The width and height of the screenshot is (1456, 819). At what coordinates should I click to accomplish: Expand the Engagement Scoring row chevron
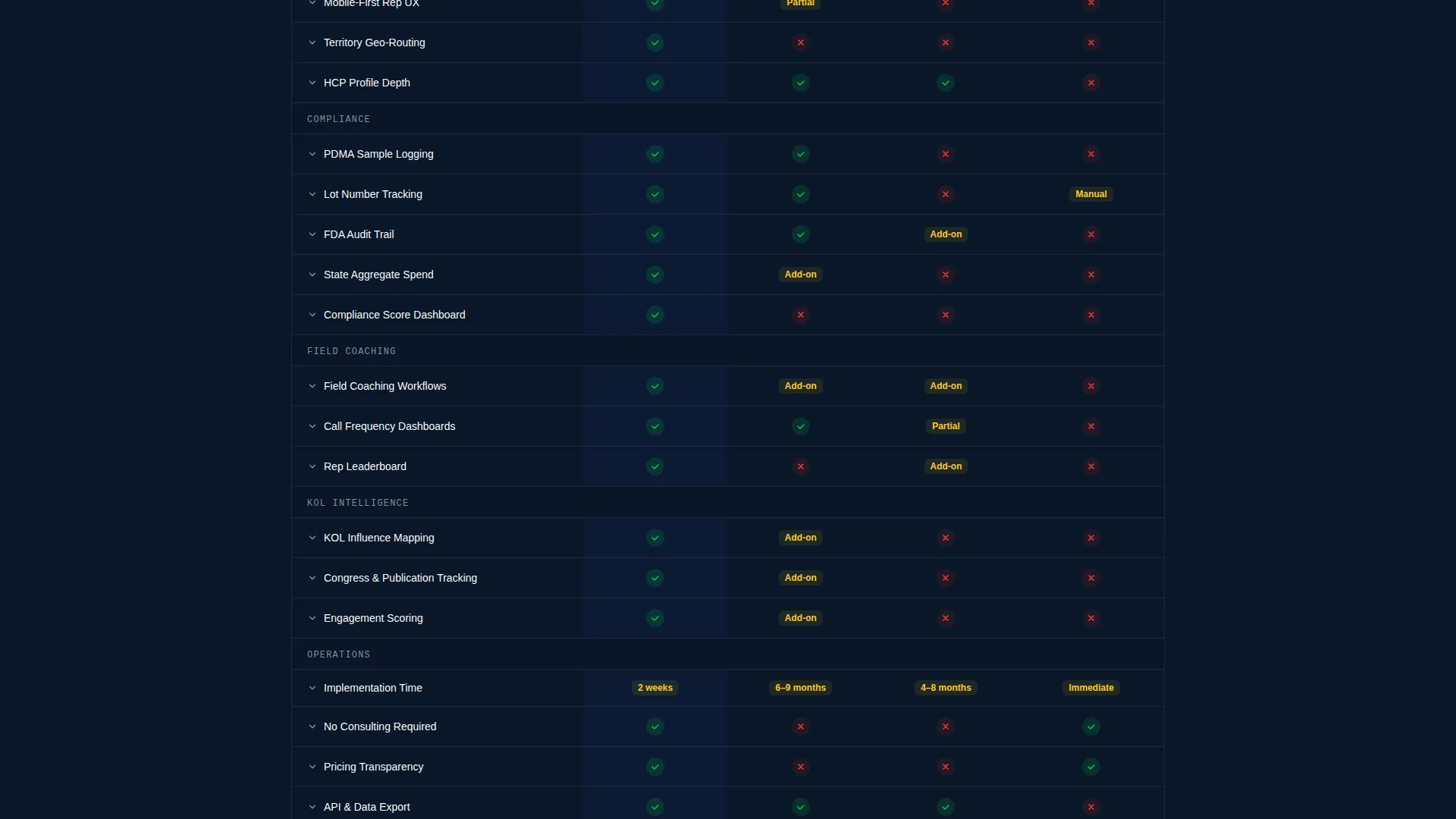[x=312, y=618]
